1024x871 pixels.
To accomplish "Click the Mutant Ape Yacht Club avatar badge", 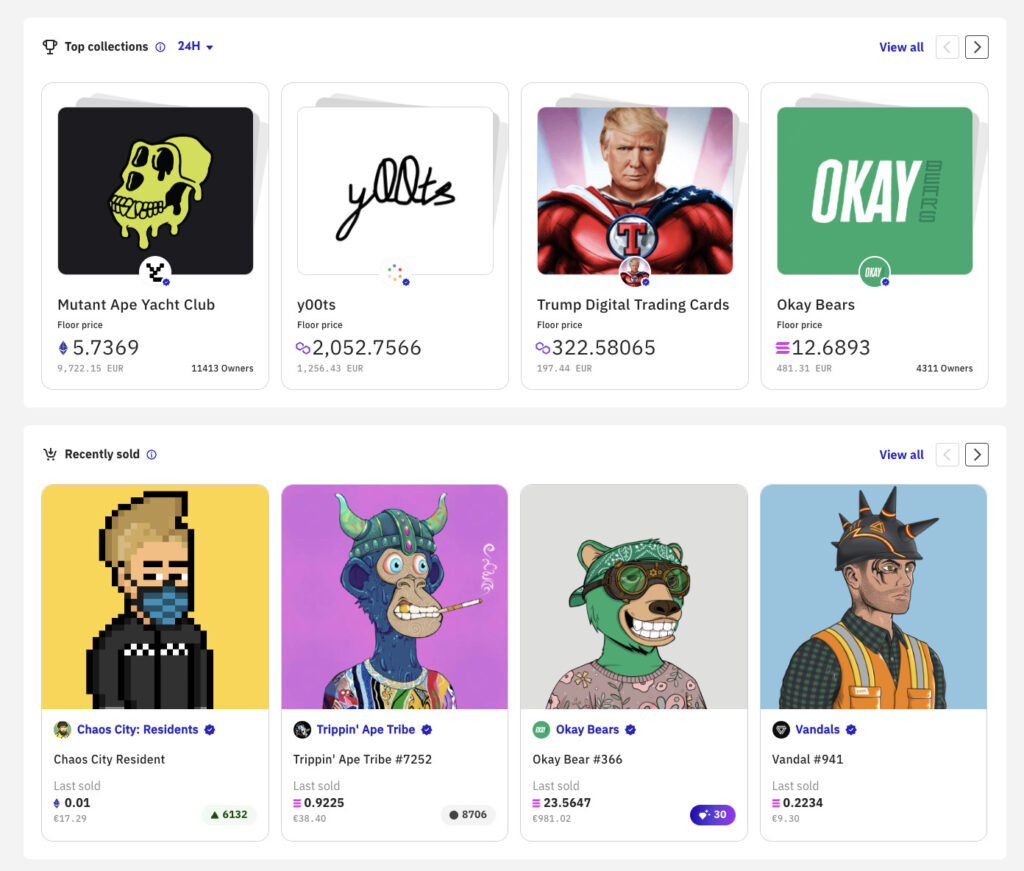I will (x=155, y=272).
